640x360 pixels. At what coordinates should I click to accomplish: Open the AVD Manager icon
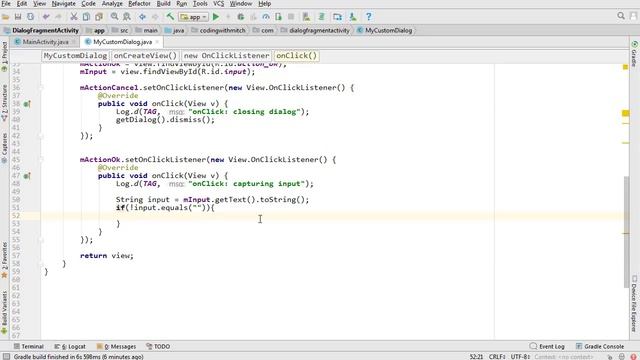(306, 17)
